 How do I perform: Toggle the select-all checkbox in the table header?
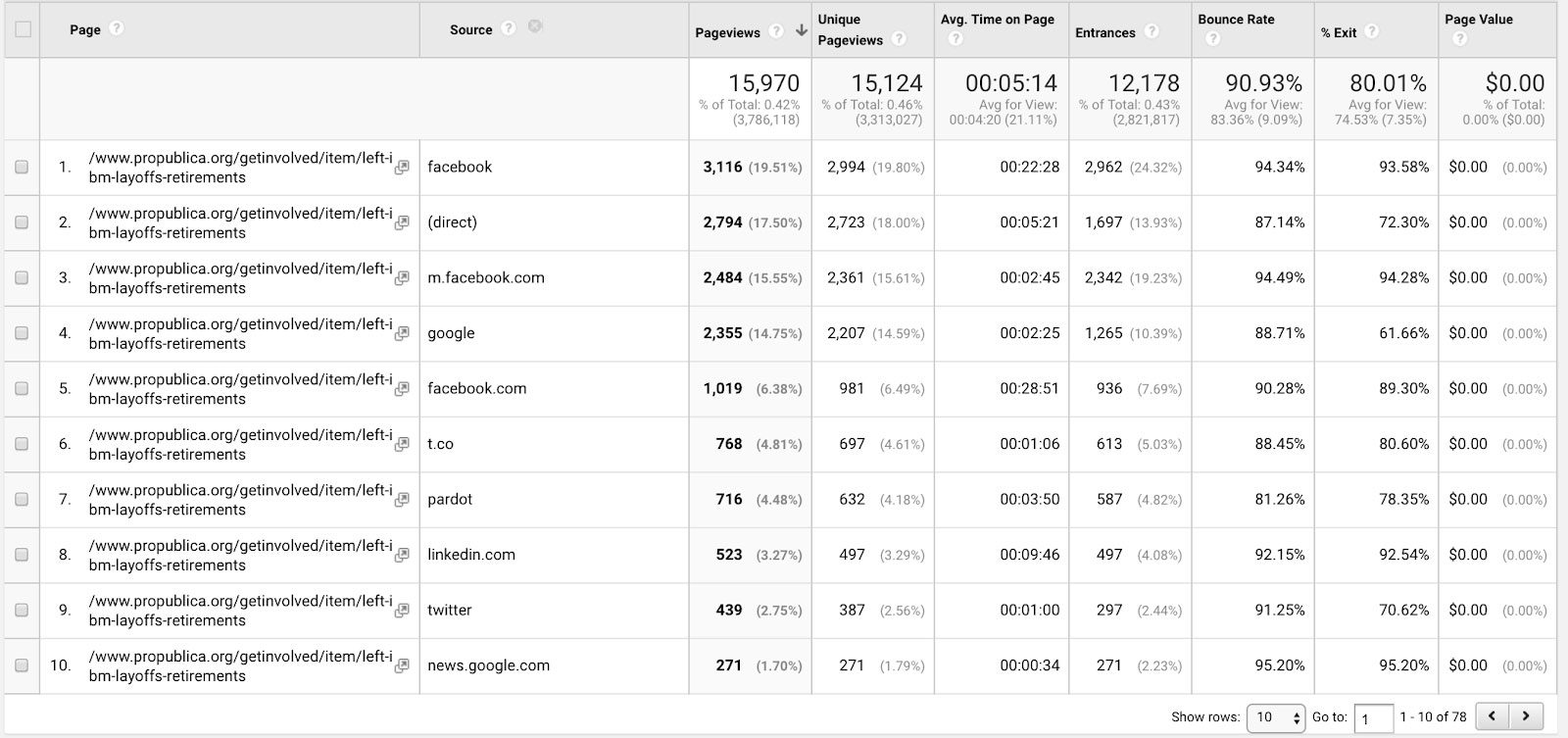point(23,29)
